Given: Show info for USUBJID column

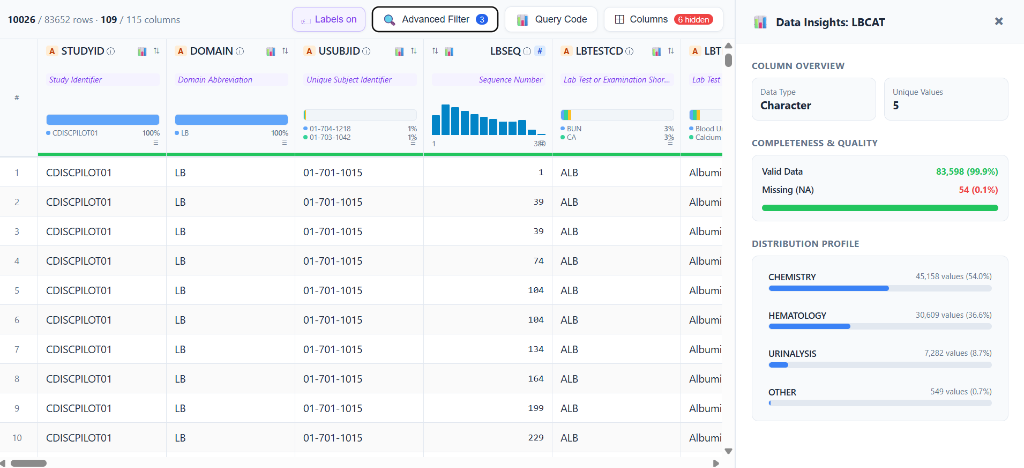Looking at the screenshot, I should (366, 51).
